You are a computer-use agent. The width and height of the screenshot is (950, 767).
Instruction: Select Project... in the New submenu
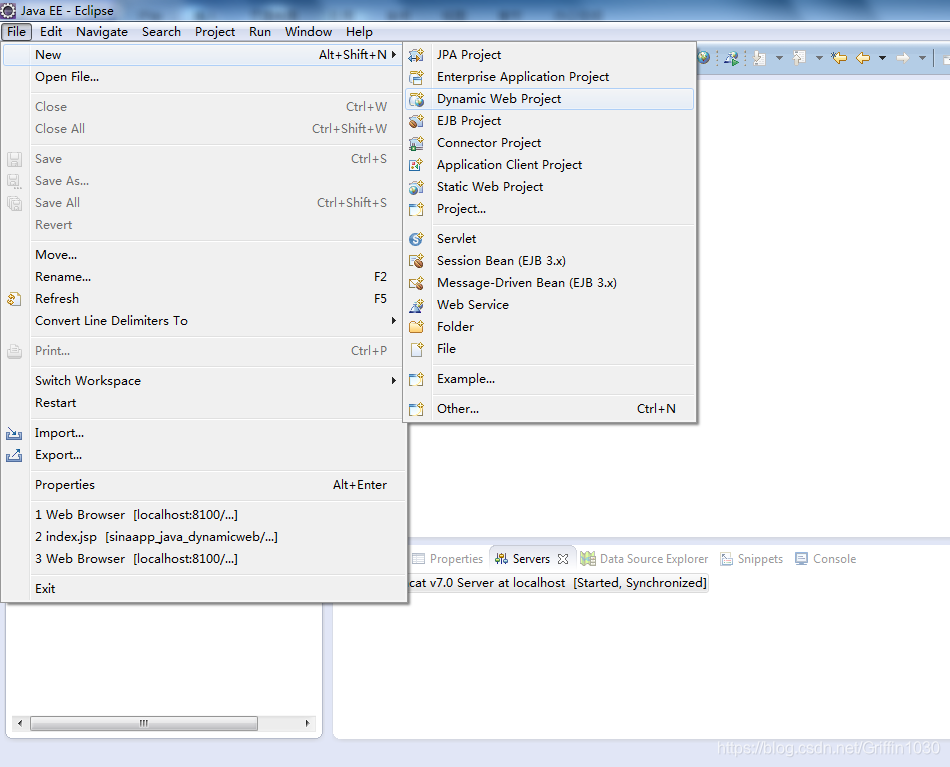coord(549,209)
